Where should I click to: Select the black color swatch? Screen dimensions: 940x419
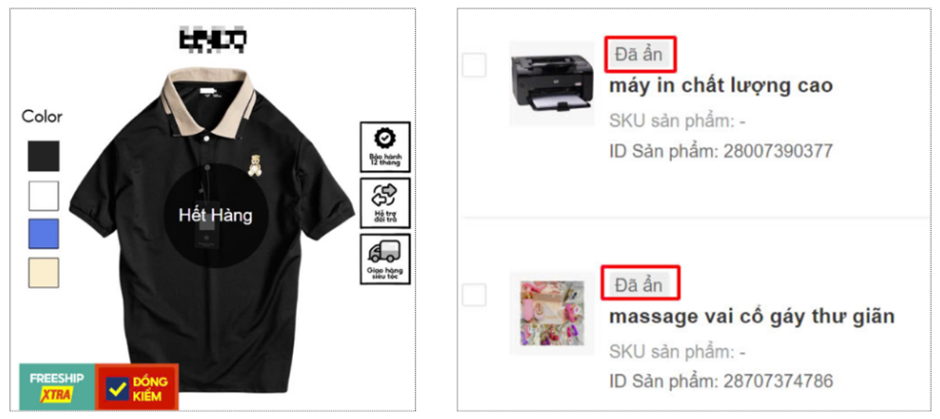coord(43,156)
